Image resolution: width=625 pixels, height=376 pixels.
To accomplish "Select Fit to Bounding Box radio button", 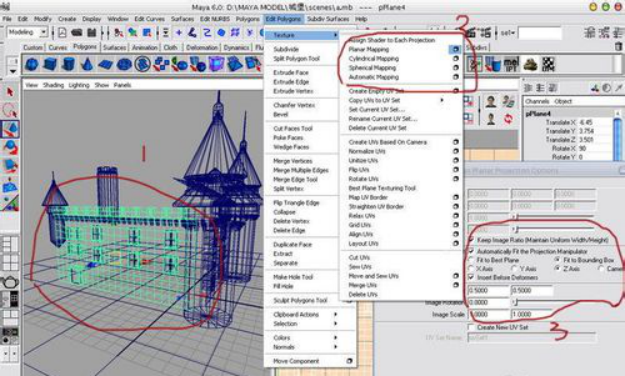I will point(558,260).
